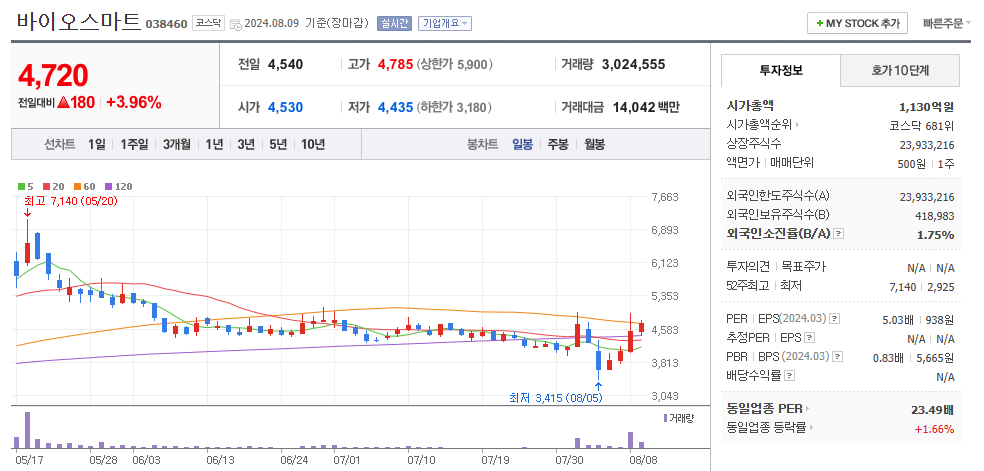The width and height of the screenshot is (984, 471).
Task: Select 주봉 candlestick chart
Action: [x=558, y=144]
